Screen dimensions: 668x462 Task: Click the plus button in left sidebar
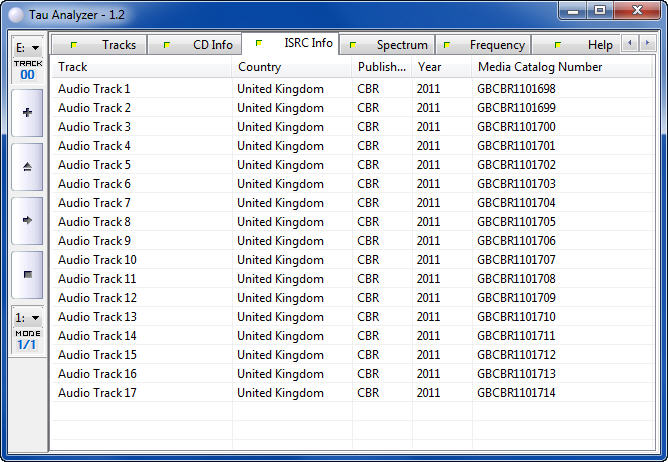coord(27,112)
